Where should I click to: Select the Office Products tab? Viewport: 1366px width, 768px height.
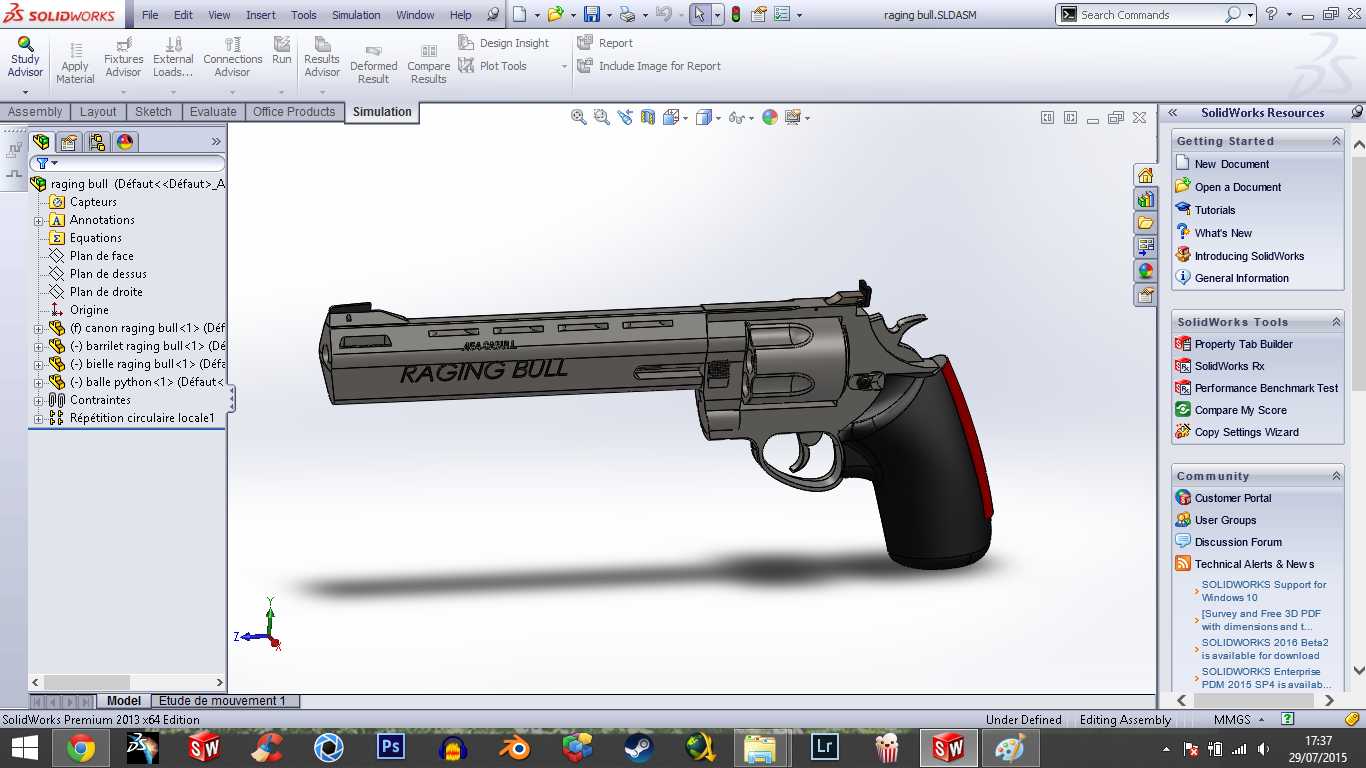294,112
